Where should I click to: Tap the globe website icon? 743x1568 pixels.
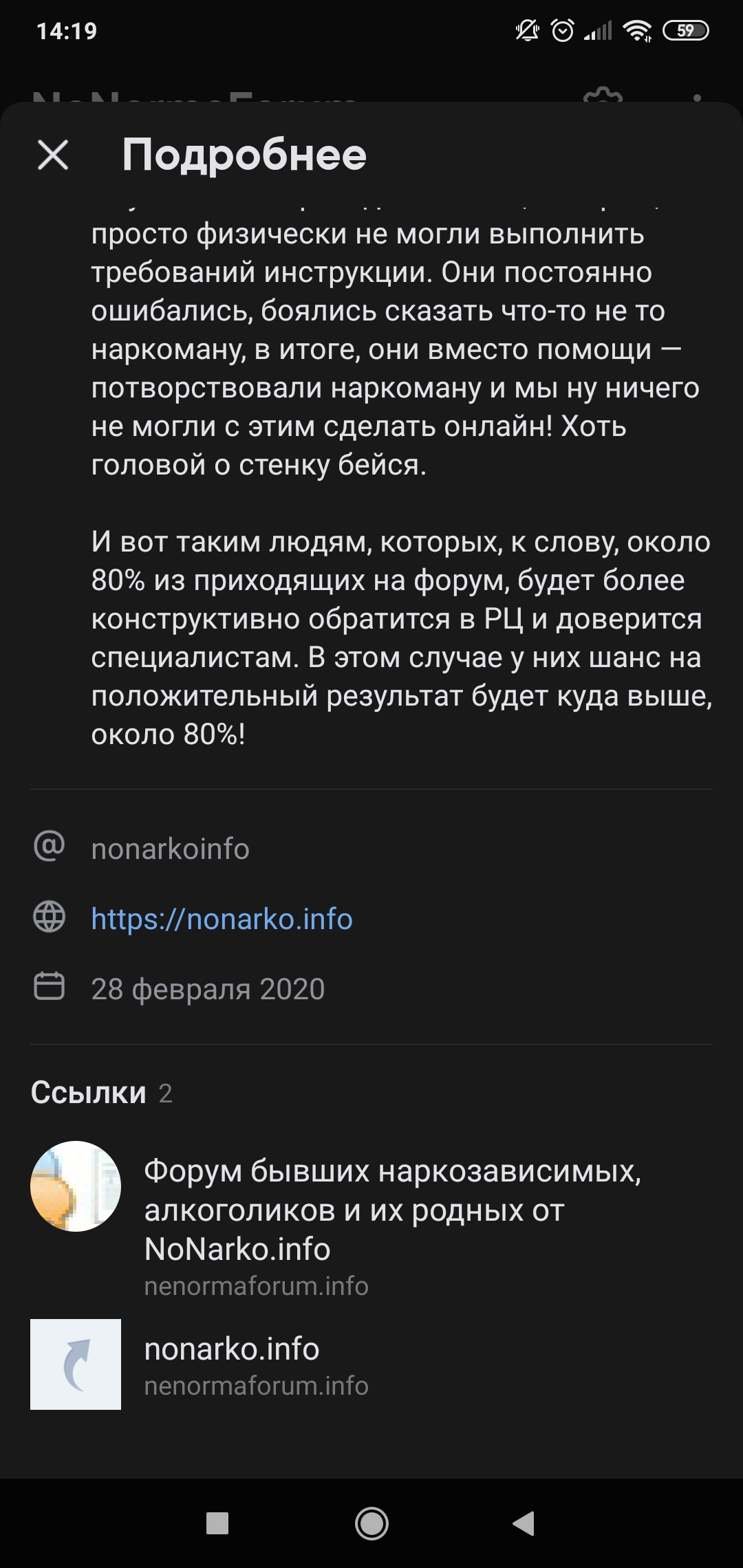pos(49,917)
